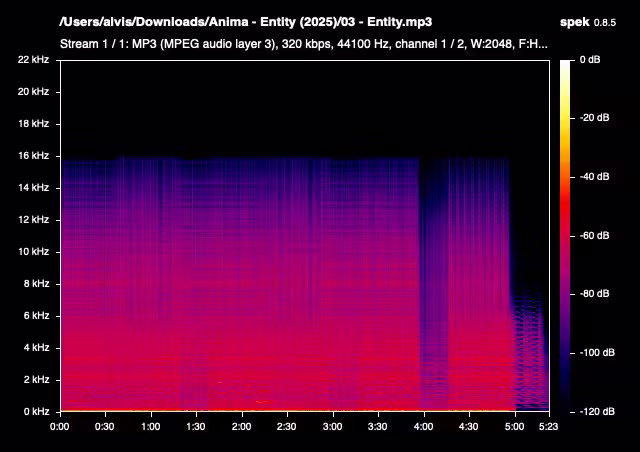The image size is (640, 452).
Task: Click the stream info line showing 320 kbps
Action: (304, 44)
